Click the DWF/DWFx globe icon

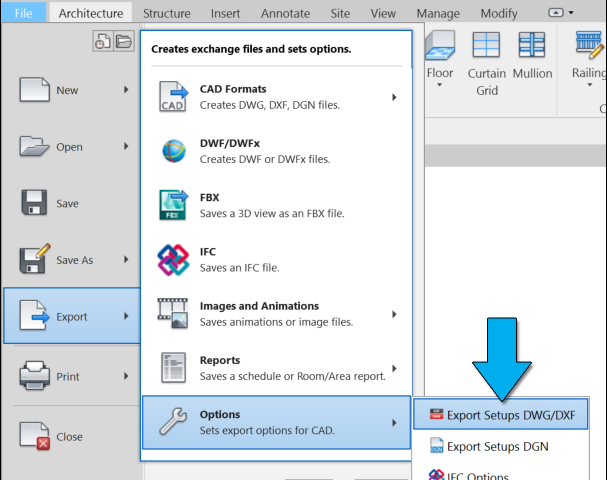[174, 151]
